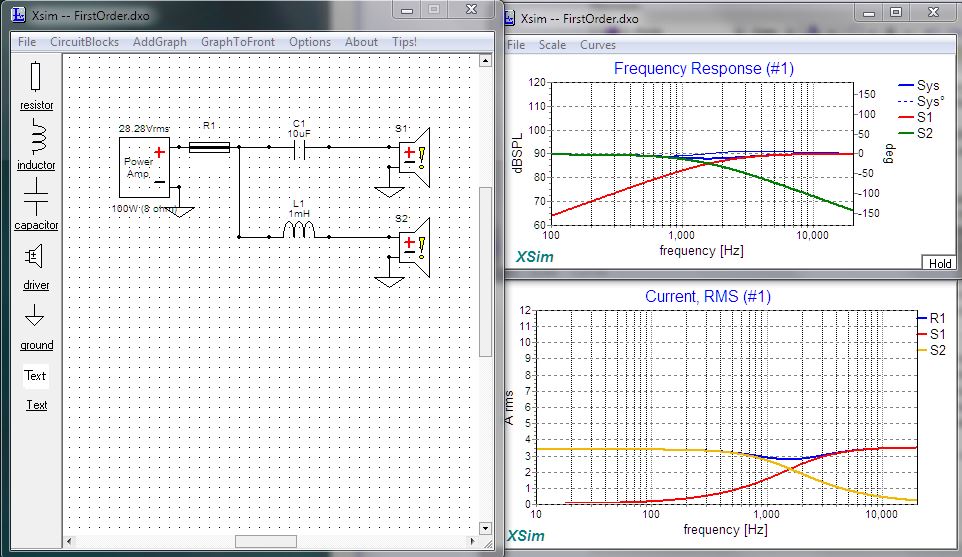Click the graph window title-bar app icon
This screenshot has height=557, width=962.
(x=510, y=18)
